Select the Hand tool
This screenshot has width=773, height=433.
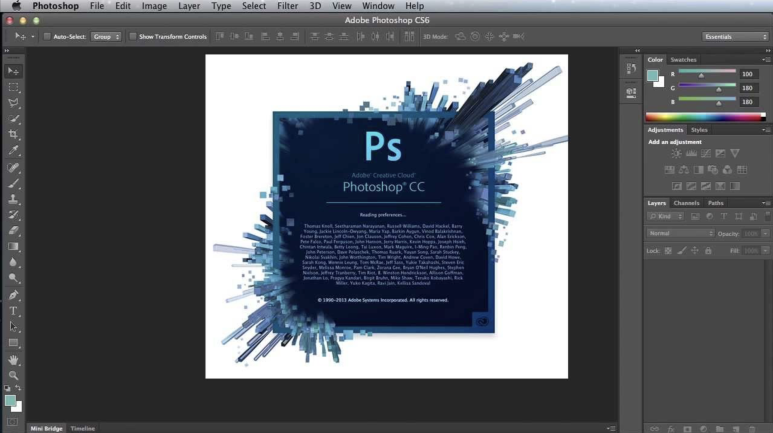point(13,360)
